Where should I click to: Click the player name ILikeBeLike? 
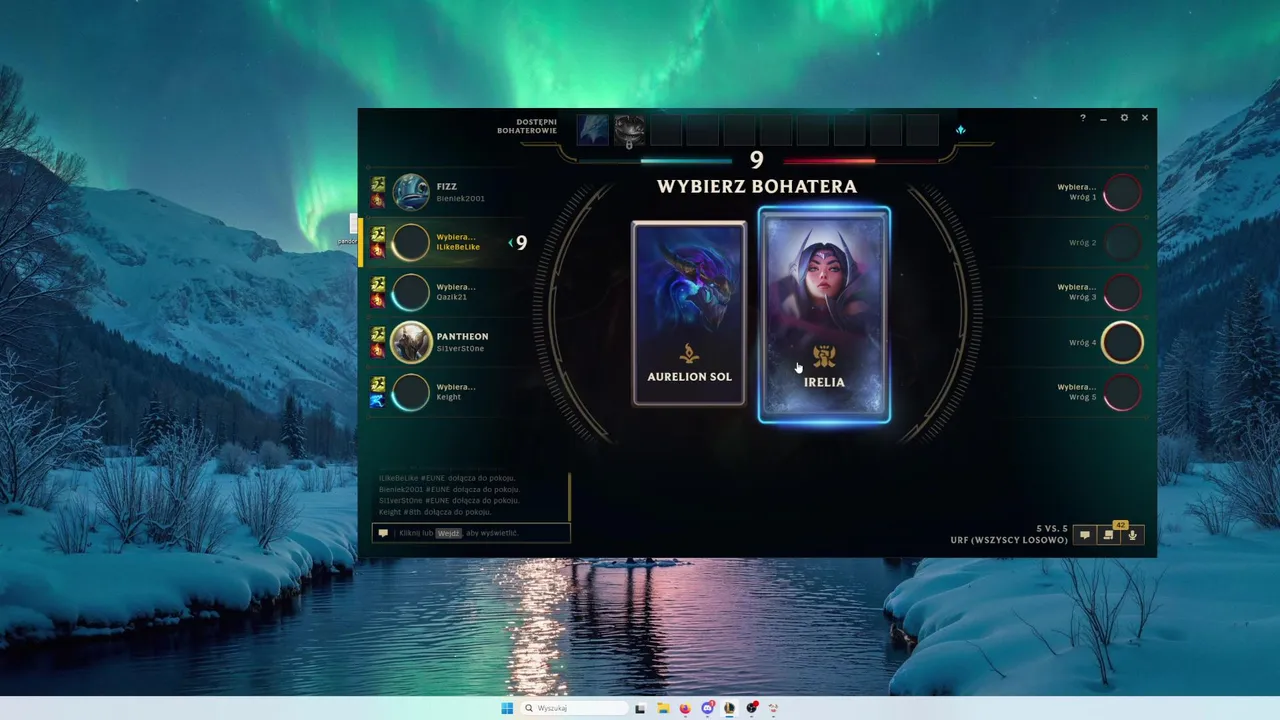pos(458,247)
